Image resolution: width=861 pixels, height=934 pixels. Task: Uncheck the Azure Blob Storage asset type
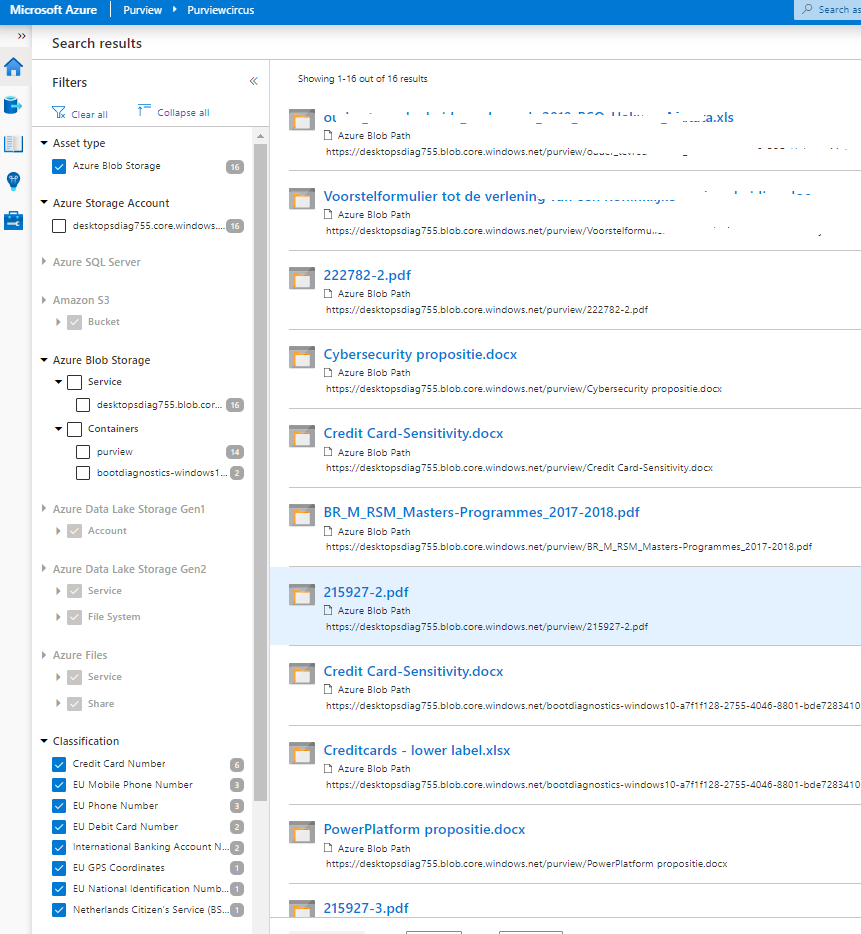pyautogui.click(x=59, y=166)
